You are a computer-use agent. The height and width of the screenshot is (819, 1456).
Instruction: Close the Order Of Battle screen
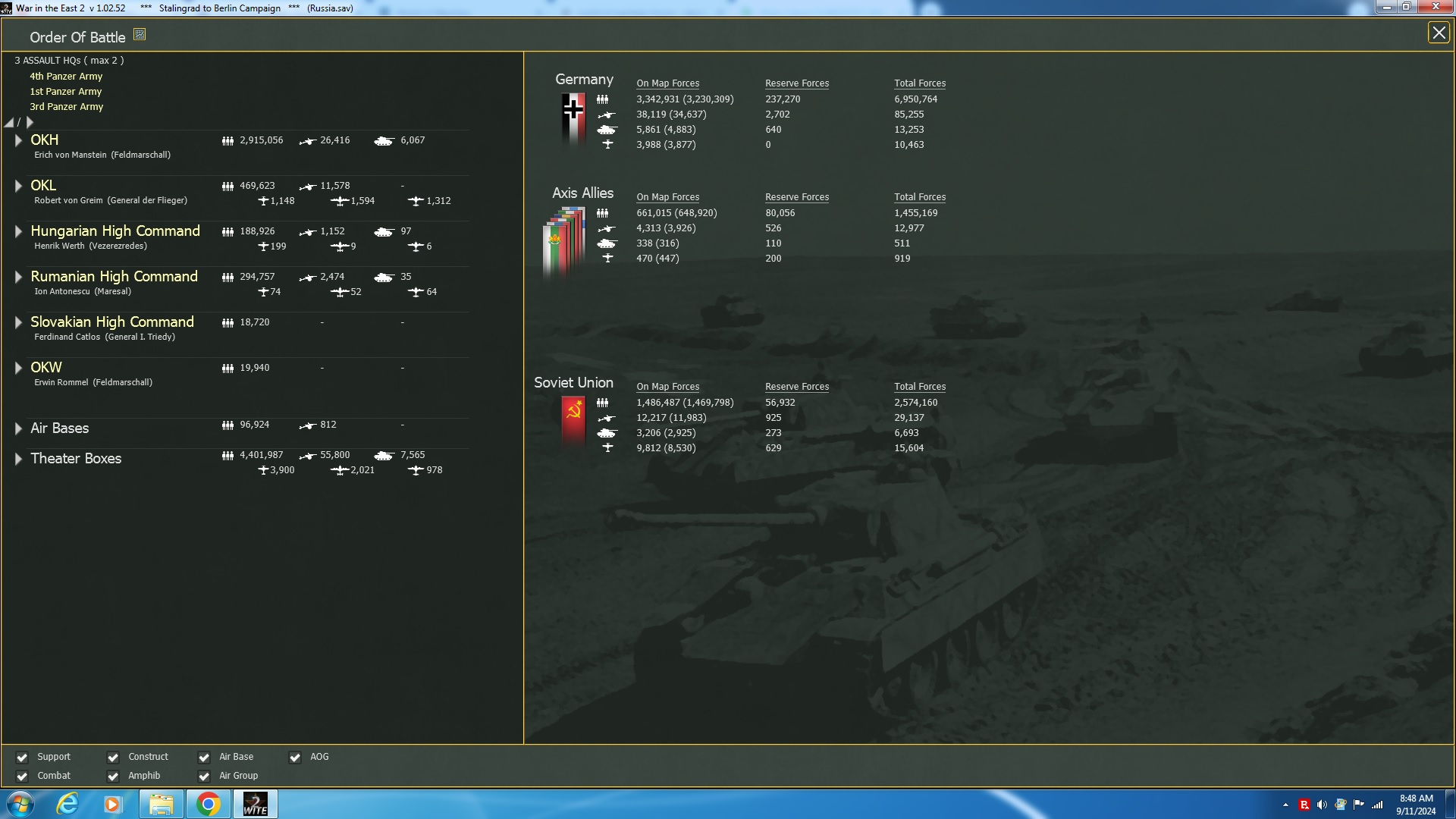[x=1438, y=33]
